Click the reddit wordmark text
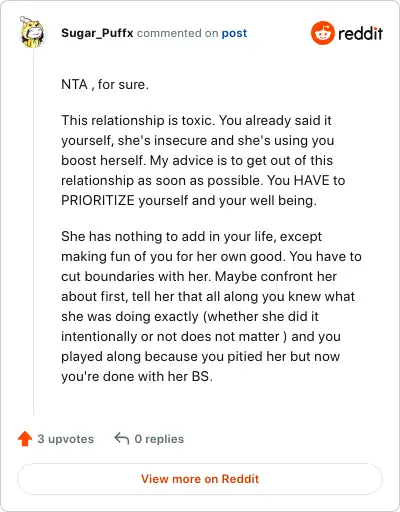 [x=360, y=34]
